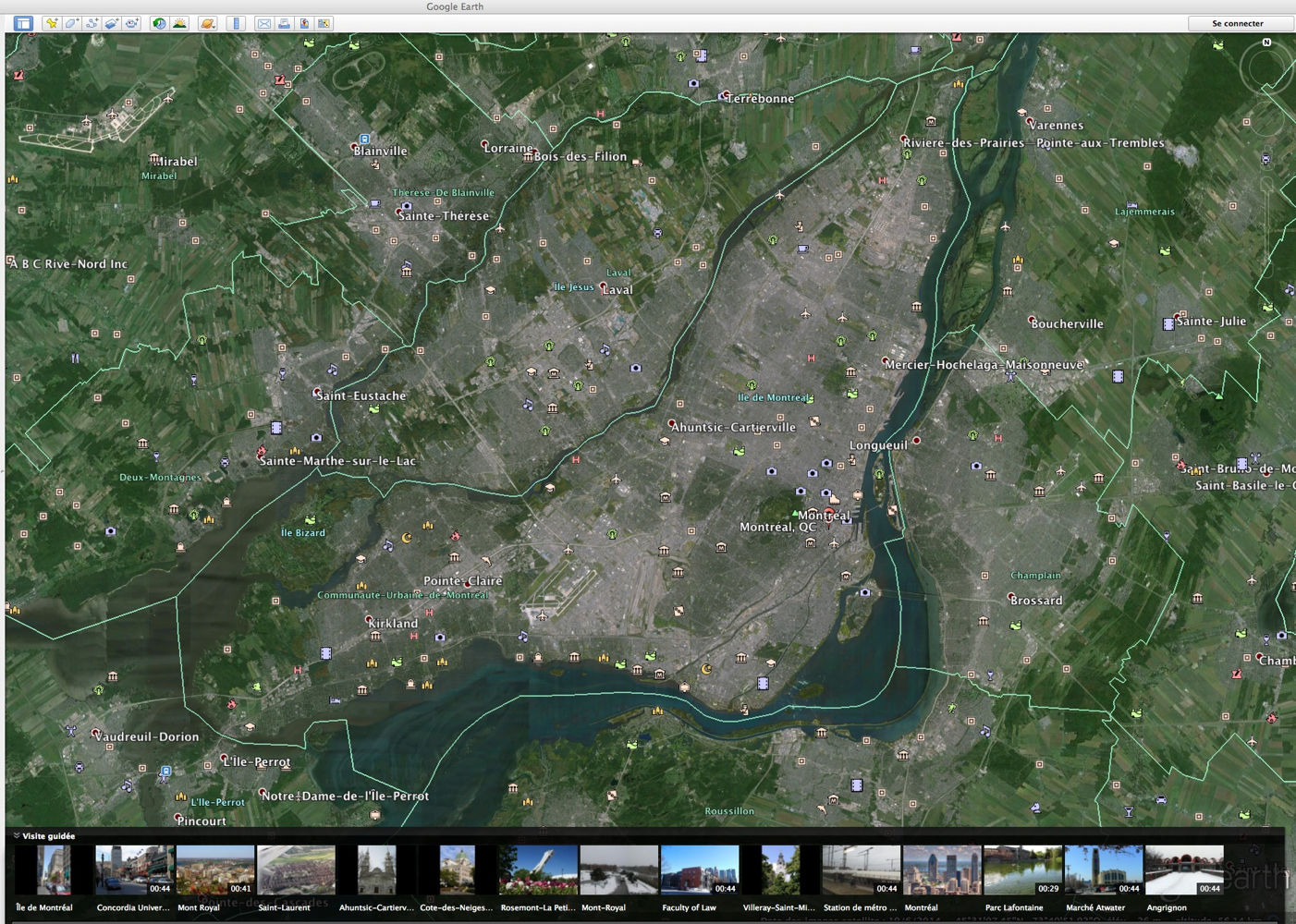Image resolution: width=1296 pixels, height=924 pixels.
Task: Play the Concordia Univer... tour thumbnail
Action: (x=134, y=870)
